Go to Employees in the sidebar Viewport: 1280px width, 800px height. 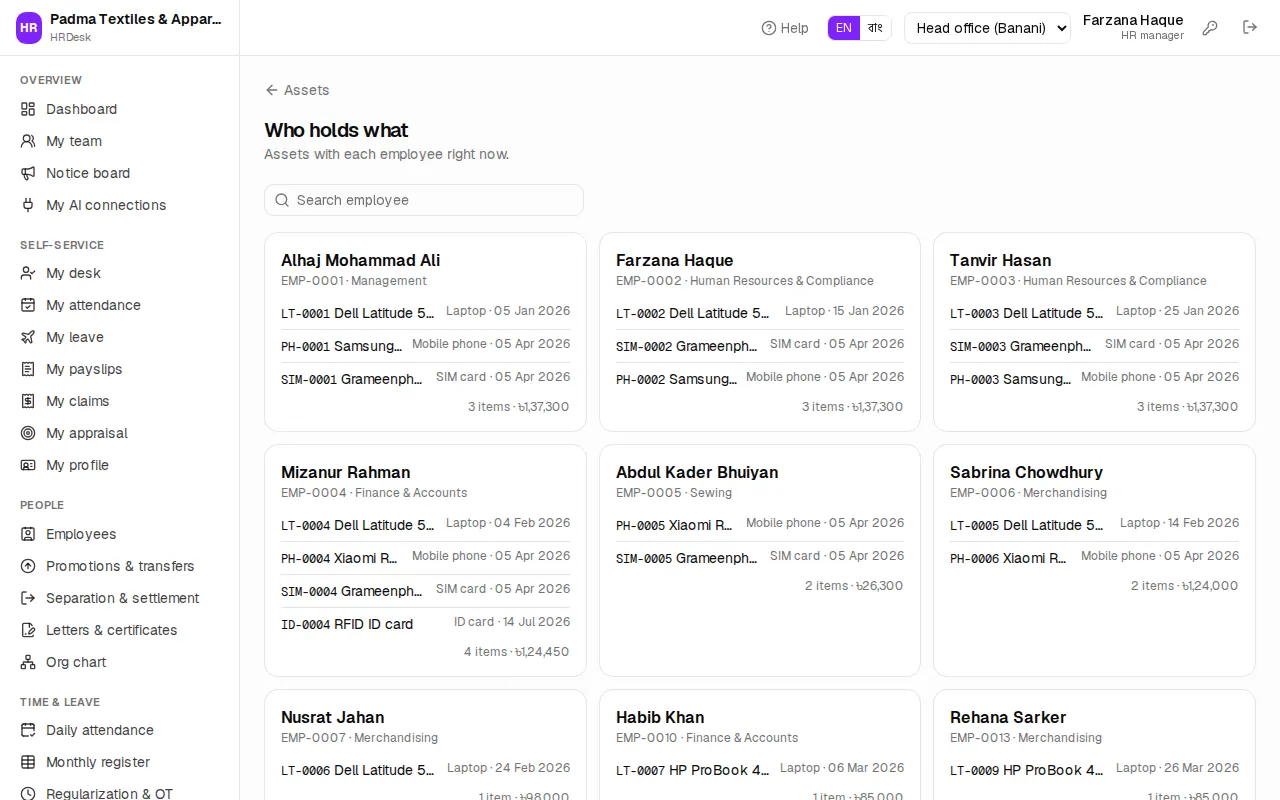pos(119,534)
